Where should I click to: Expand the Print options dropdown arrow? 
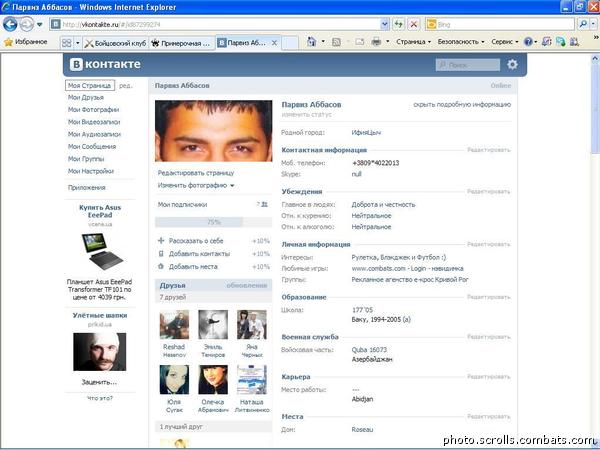[x=388, y=42]
